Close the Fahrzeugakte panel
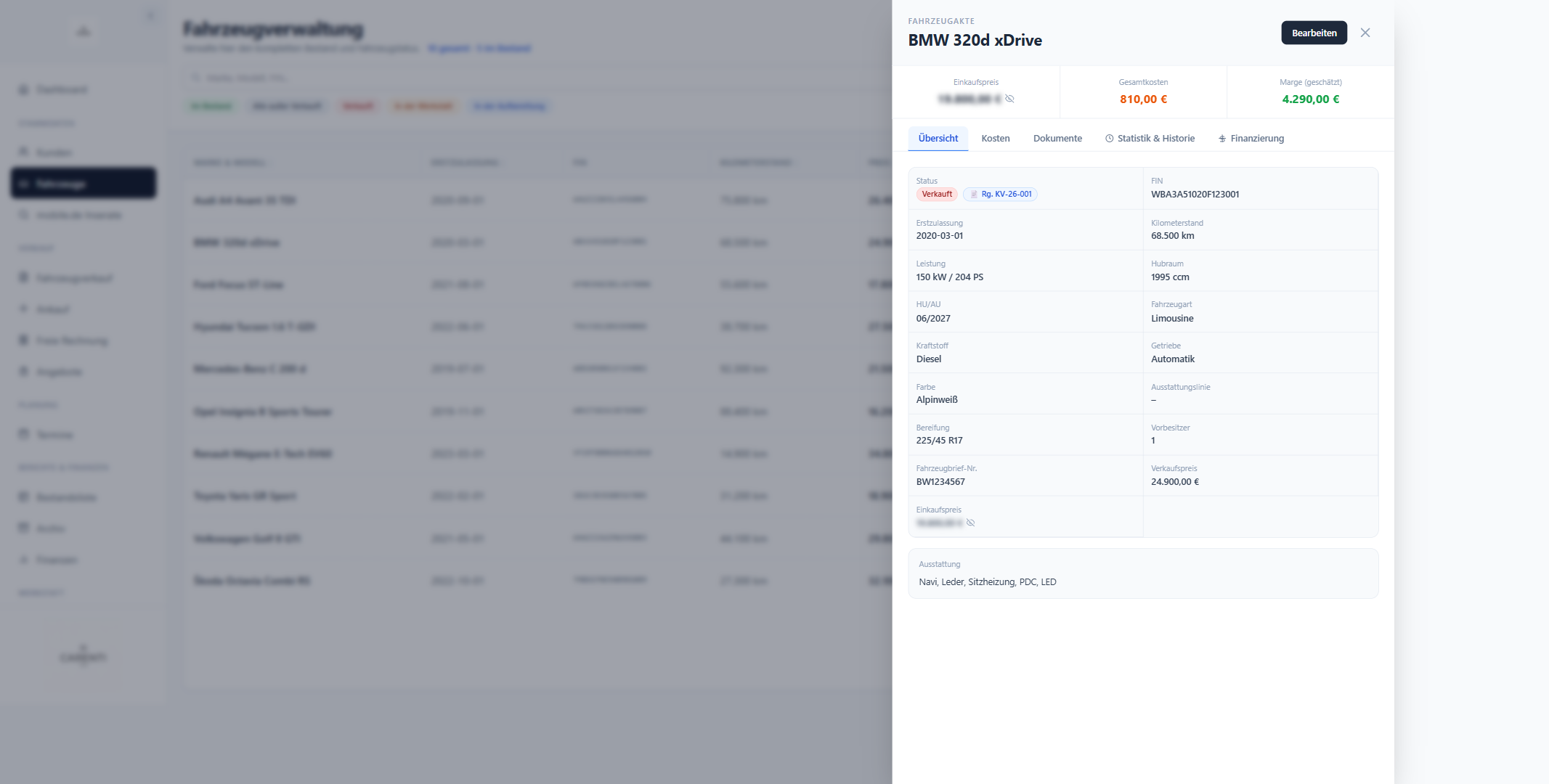Viewport: 1549px width, 784px height. pos(1365,33)
